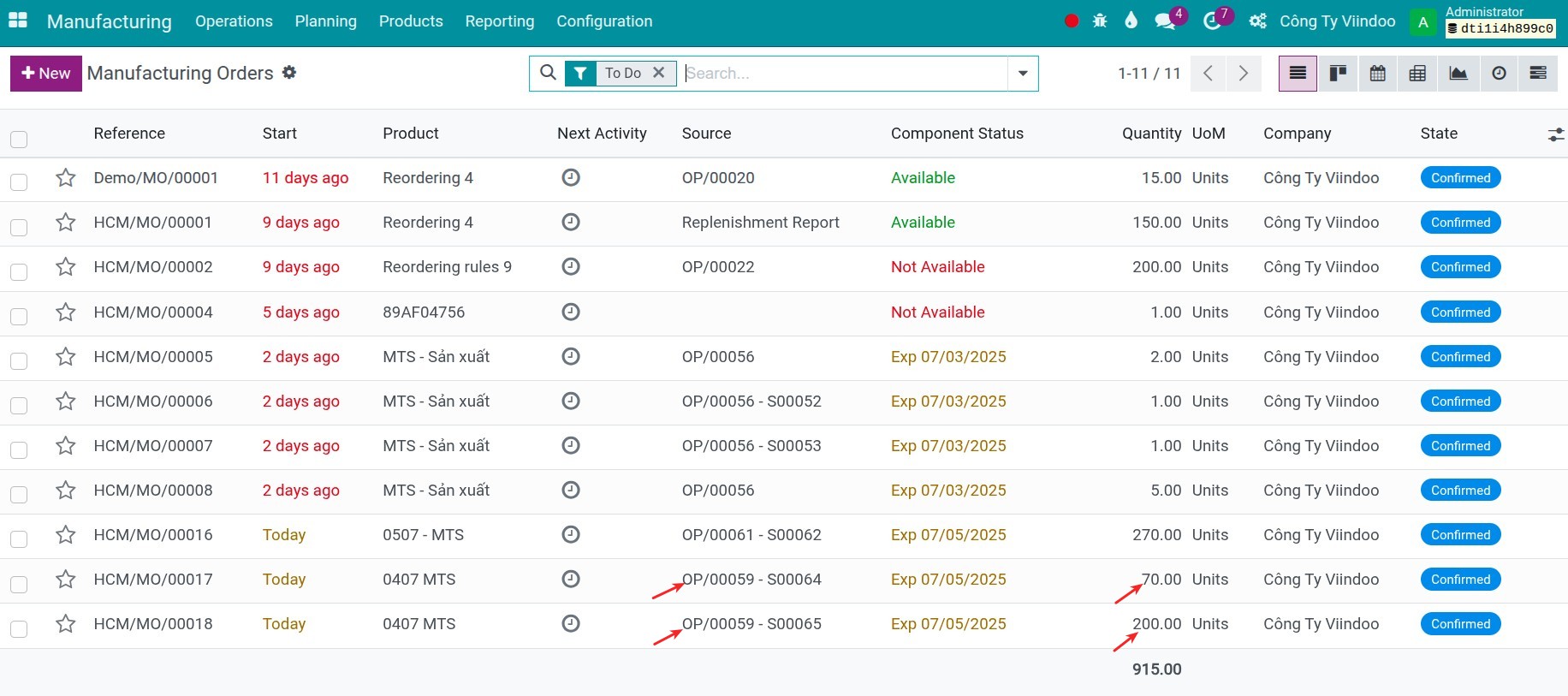
Task: Click the search magnifier icon
Action: 548,73
